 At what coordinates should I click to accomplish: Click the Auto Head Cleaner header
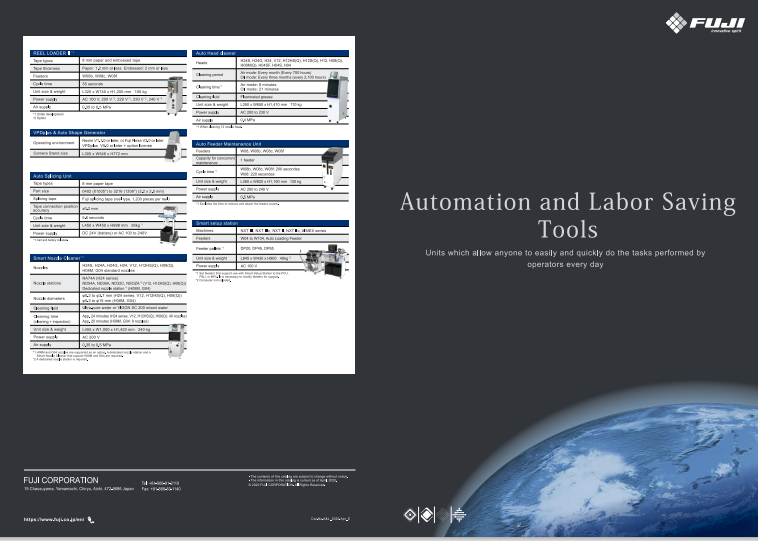point(270,53)
